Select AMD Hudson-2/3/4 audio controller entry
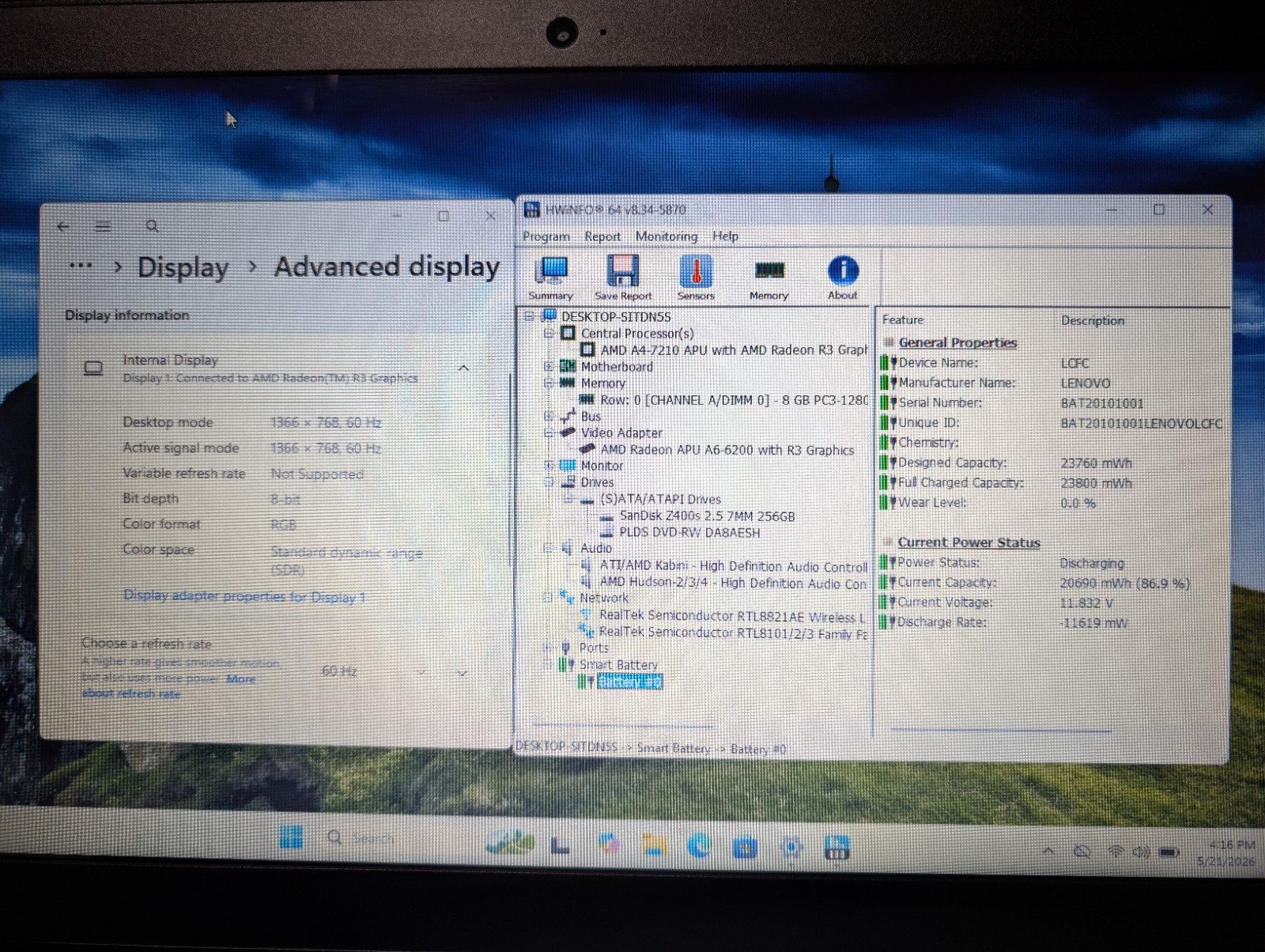This screenshot has width=1265, height=952. tap(733, 583)
